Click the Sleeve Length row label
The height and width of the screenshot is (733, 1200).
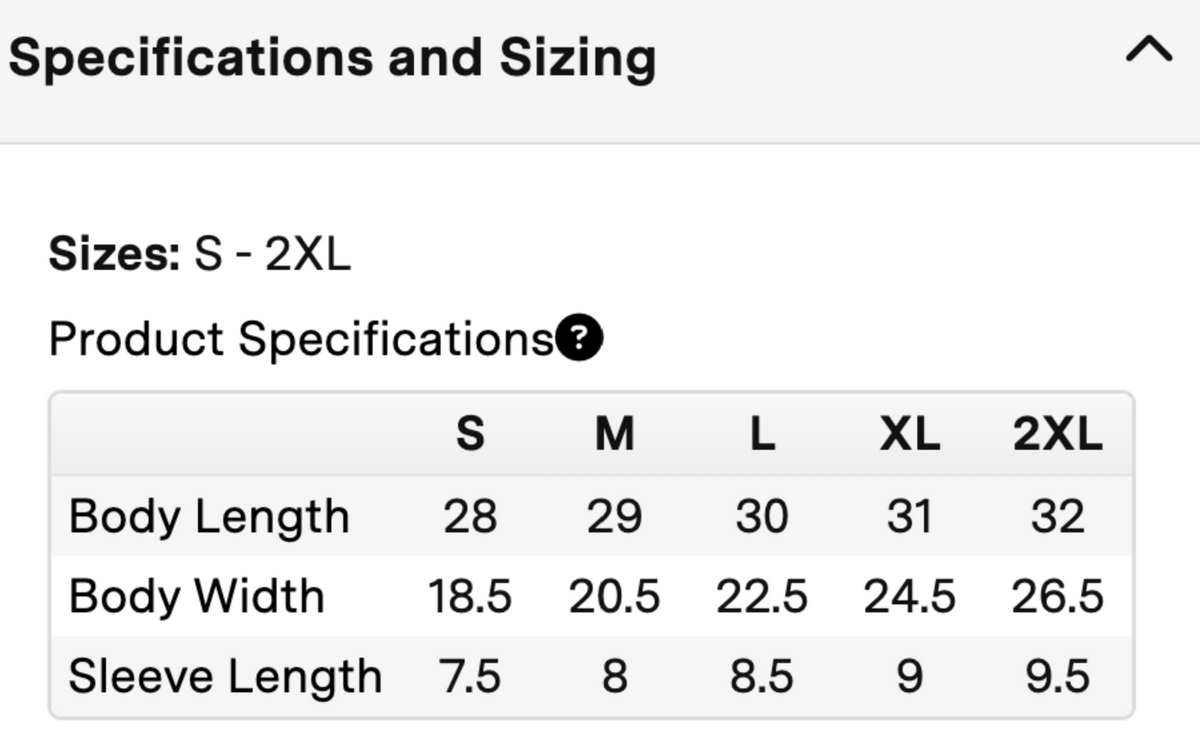click(225, 677)
